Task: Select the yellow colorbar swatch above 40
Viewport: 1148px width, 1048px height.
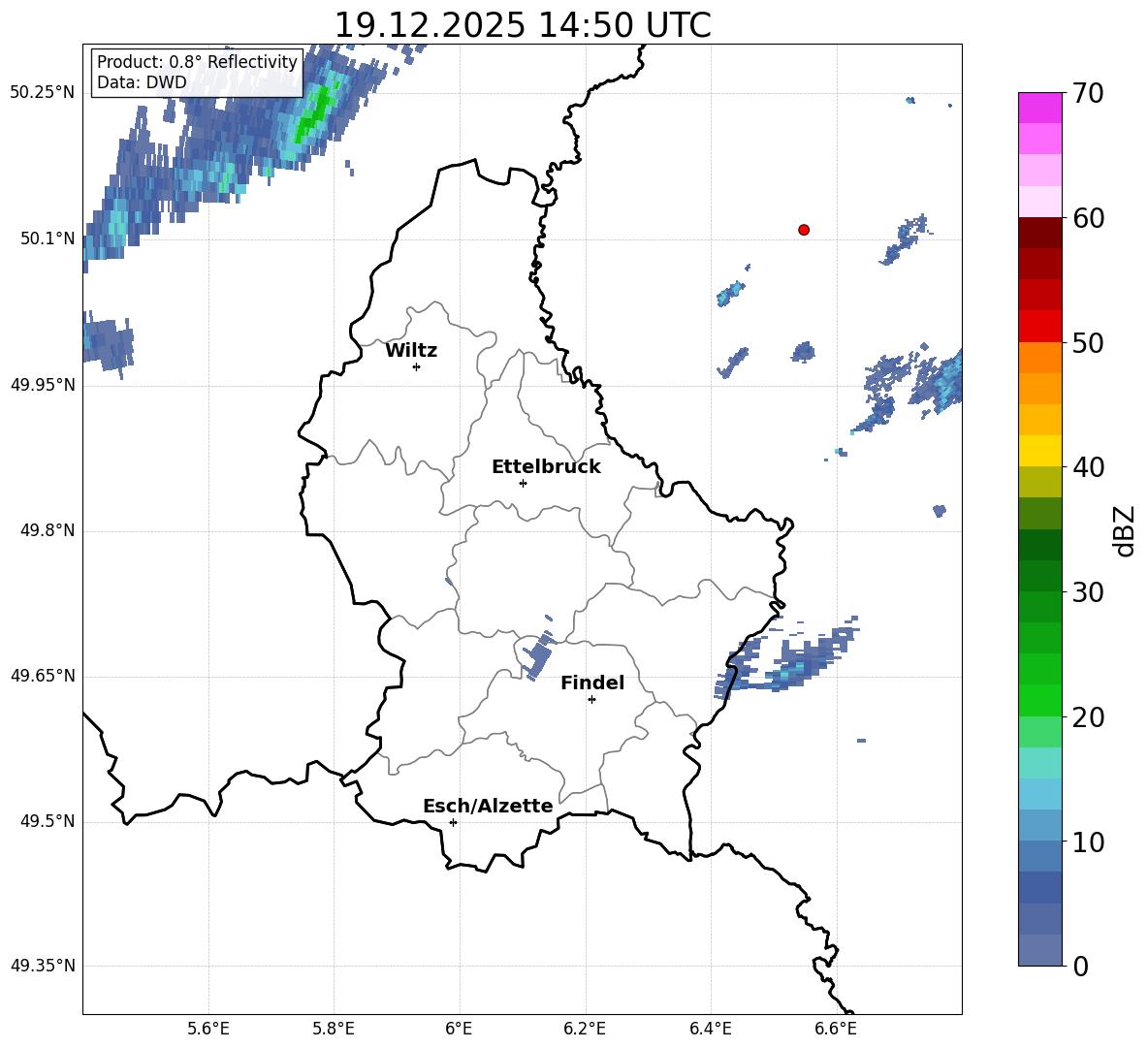Action: click(x=1039, y=451)
